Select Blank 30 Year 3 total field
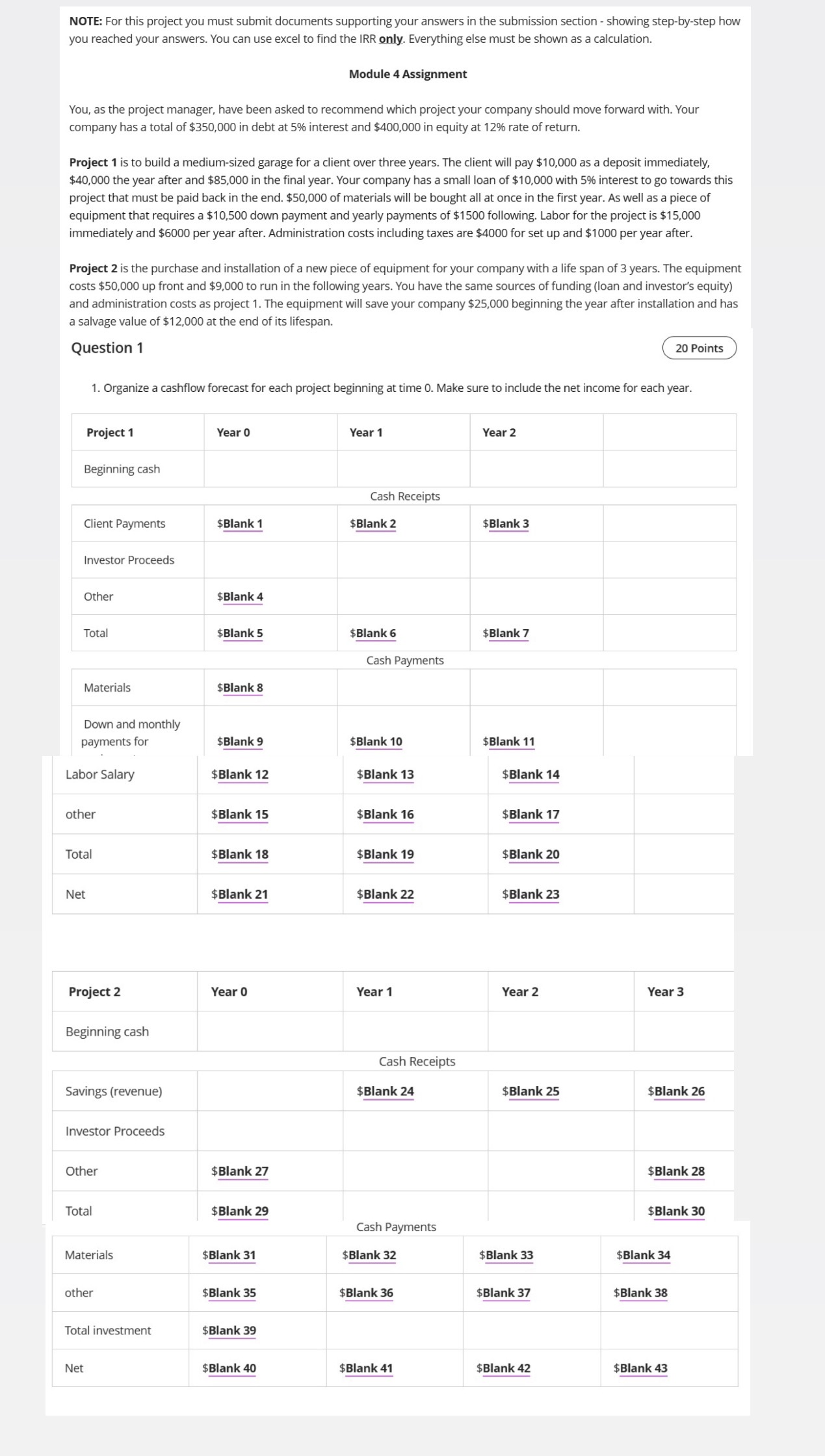The height and width of the screenshot is (1456, 825). (679, 1211)
